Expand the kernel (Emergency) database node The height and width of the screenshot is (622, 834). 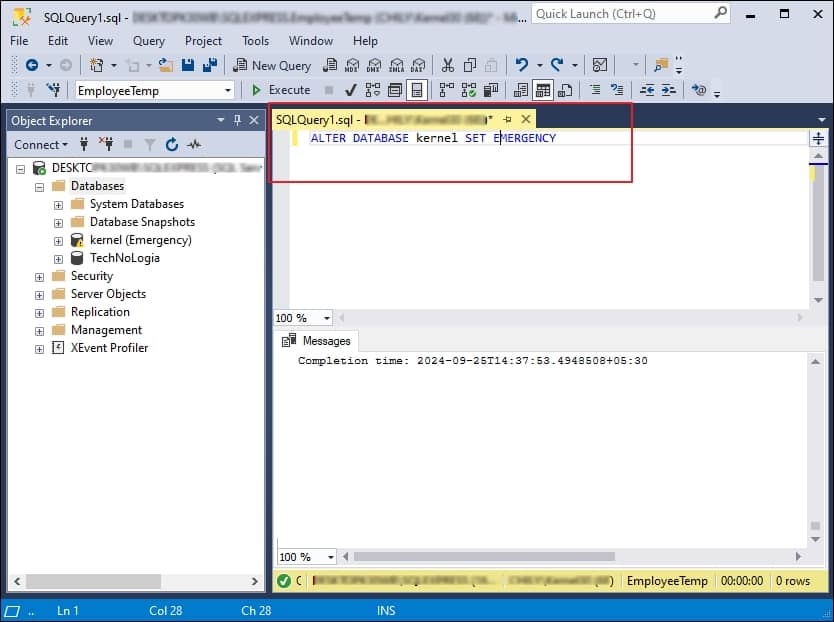[x=59, y=242]
